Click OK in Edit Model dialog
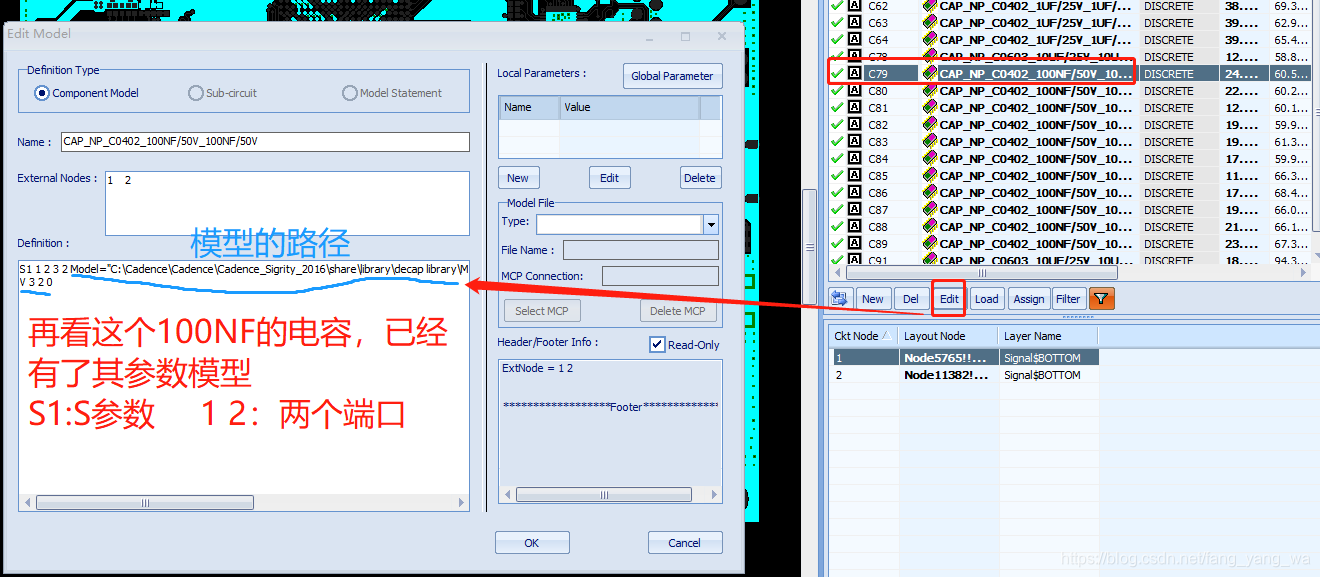The image size is (1320, 577). click(532, 543)
